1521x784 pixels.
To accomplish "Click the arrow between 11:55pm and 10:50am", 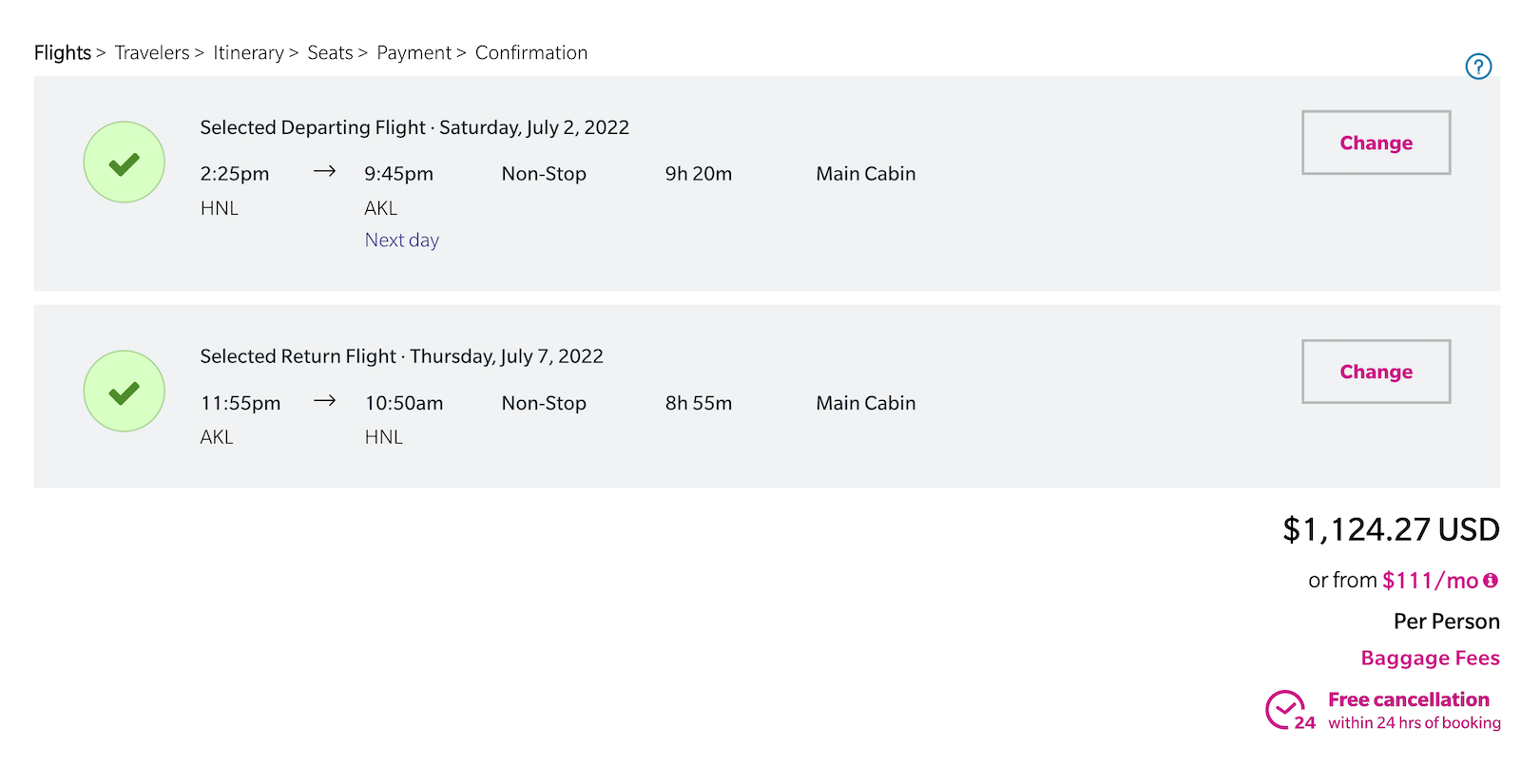I will coord(325,401).
